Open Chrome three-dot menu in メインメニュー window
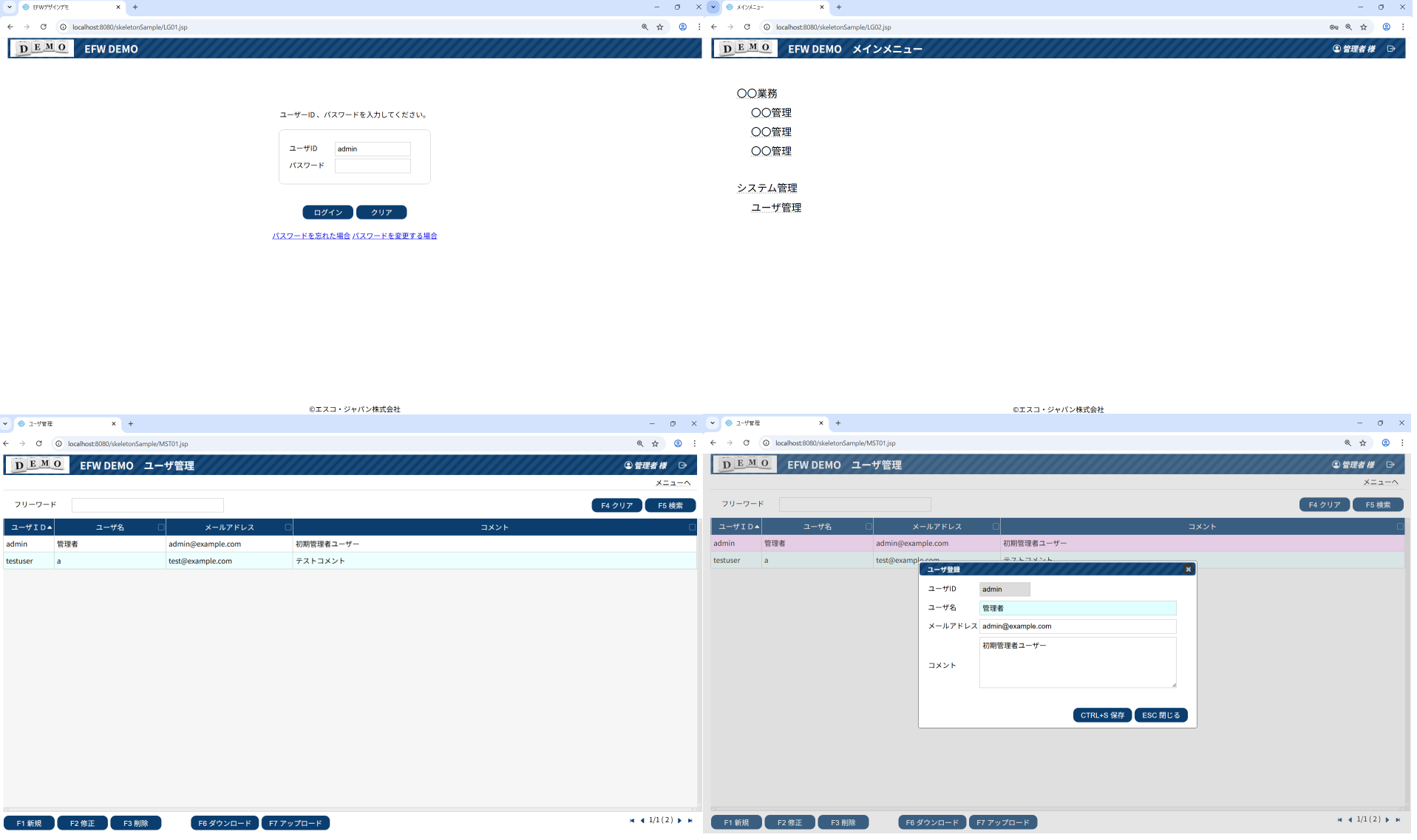1417x840 pixels. coord(1403,27)
